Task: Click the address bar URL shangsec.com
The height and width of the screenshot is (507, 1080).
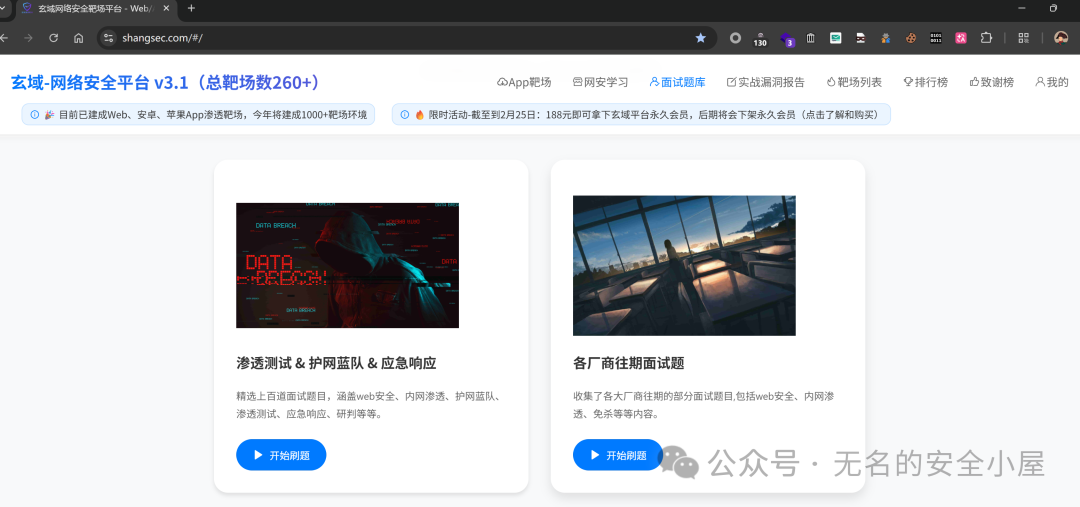Action: pyautogui.click(x=162, y=39)
